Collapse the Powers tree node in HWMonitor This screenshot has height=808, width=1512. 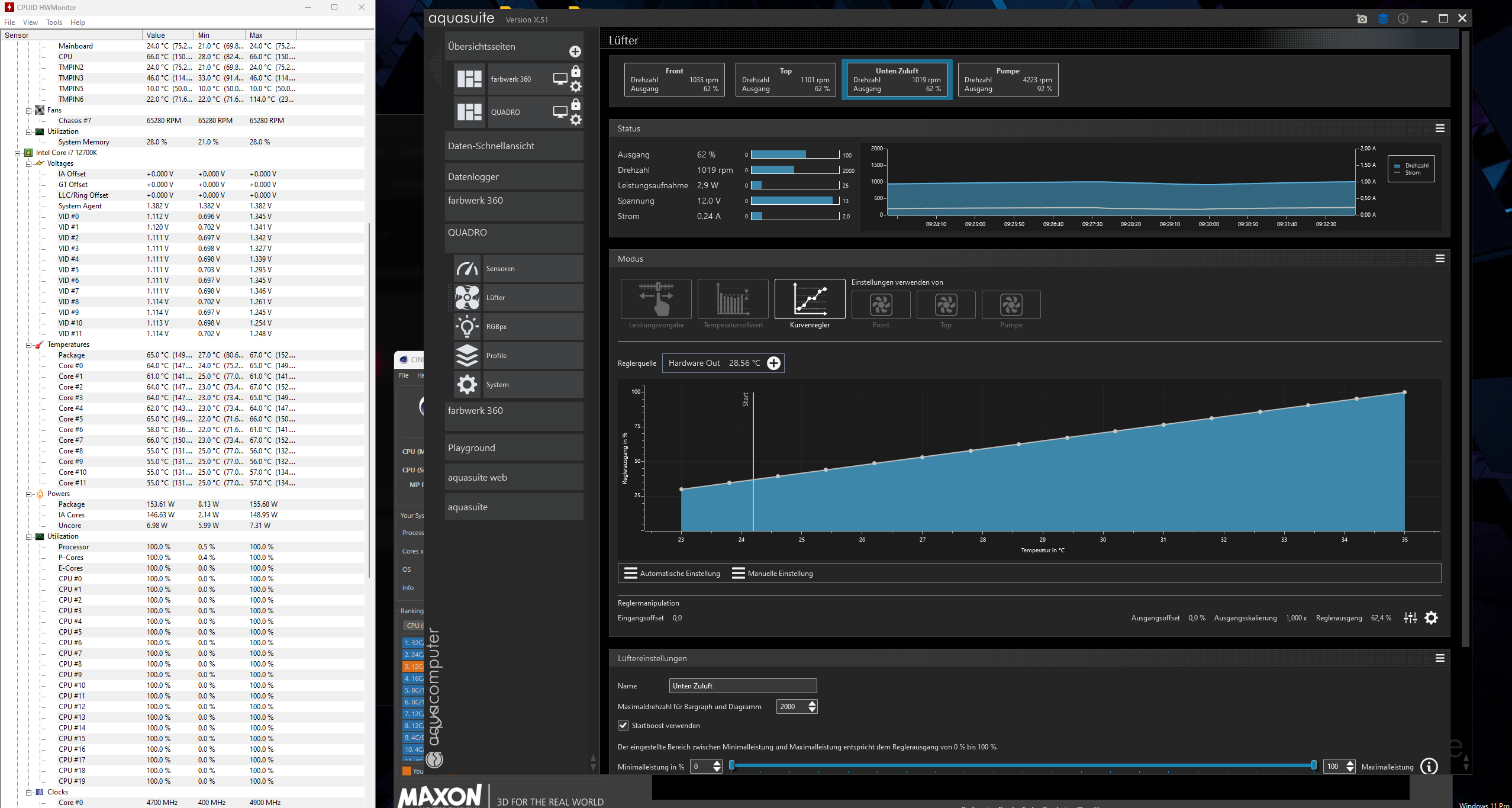pyautogui.click(x=28, y=494)
